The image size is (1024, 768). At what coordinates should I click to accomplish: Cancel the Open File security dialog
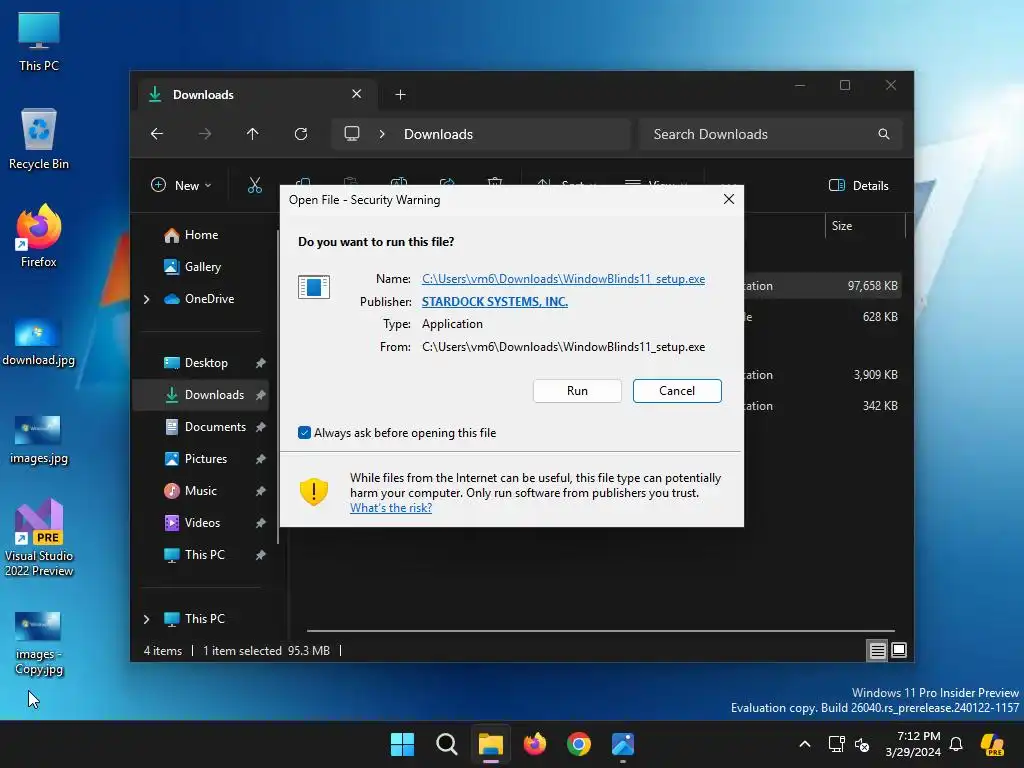tap(677, 391)
